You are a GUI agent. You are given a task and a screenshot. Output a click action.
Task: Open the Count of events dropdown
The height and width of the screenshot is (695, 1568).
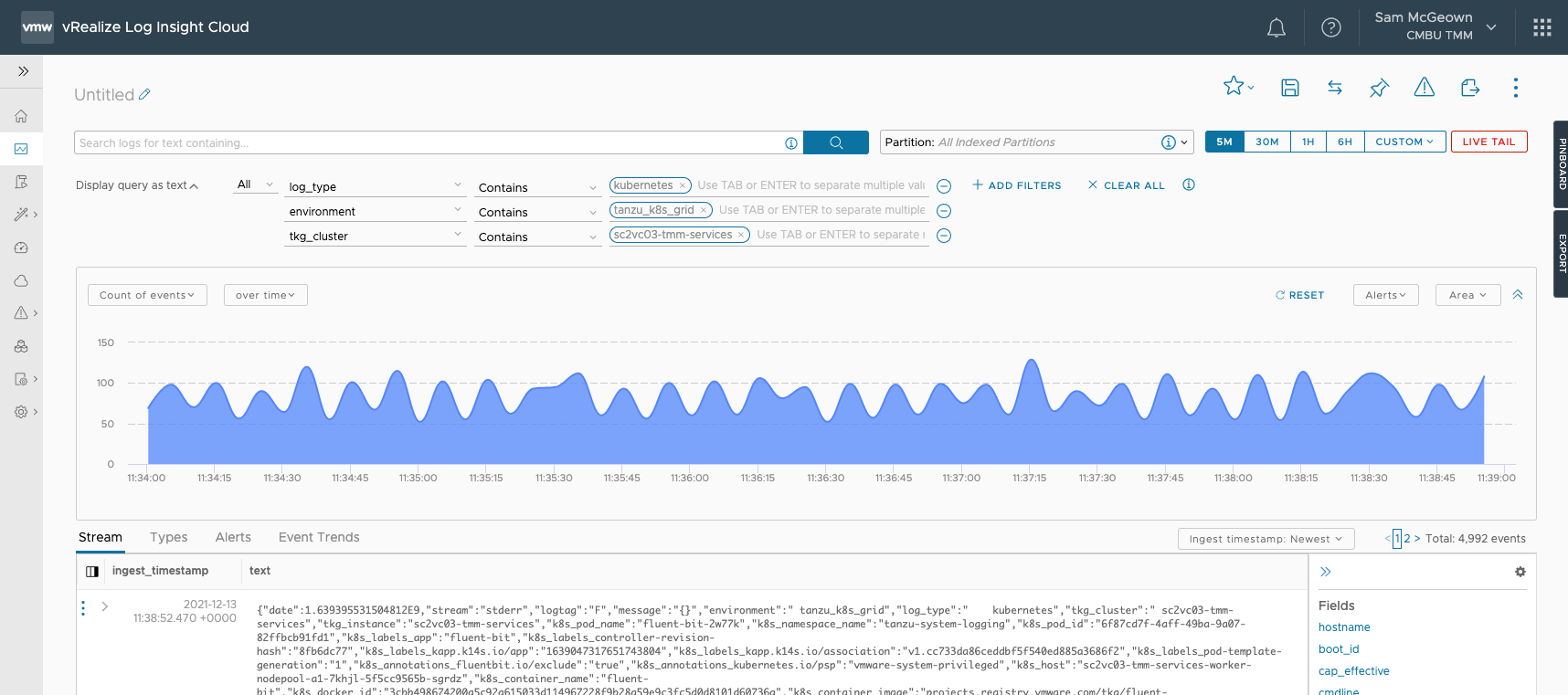point(147,295)
